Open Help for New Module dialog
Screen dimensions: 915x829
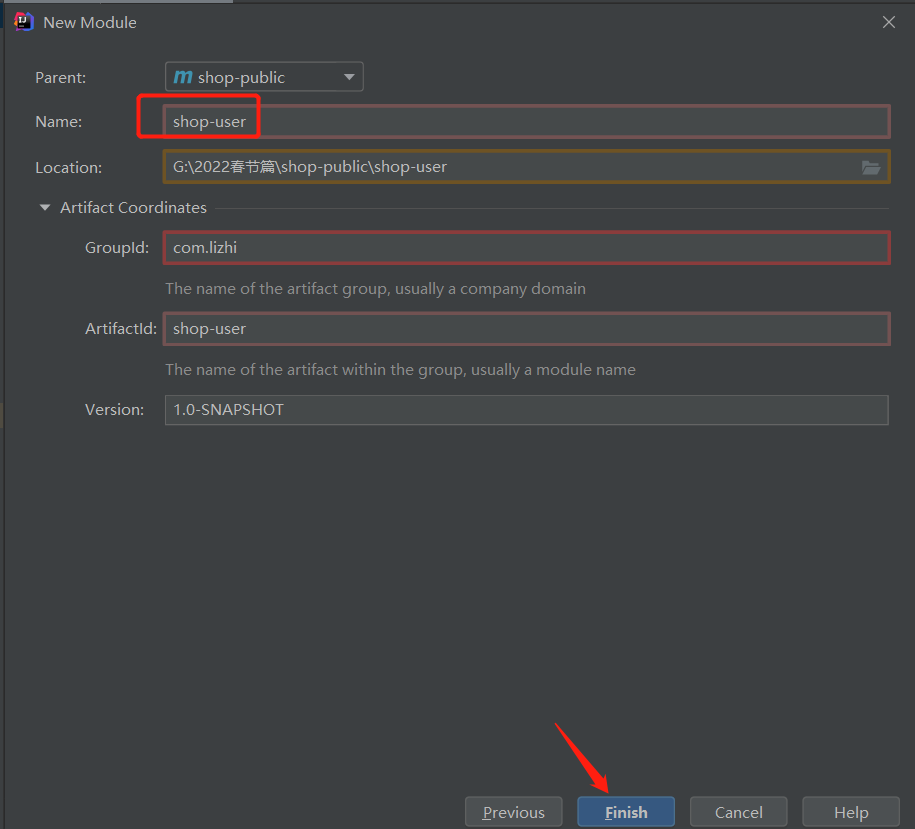(851, 812)
